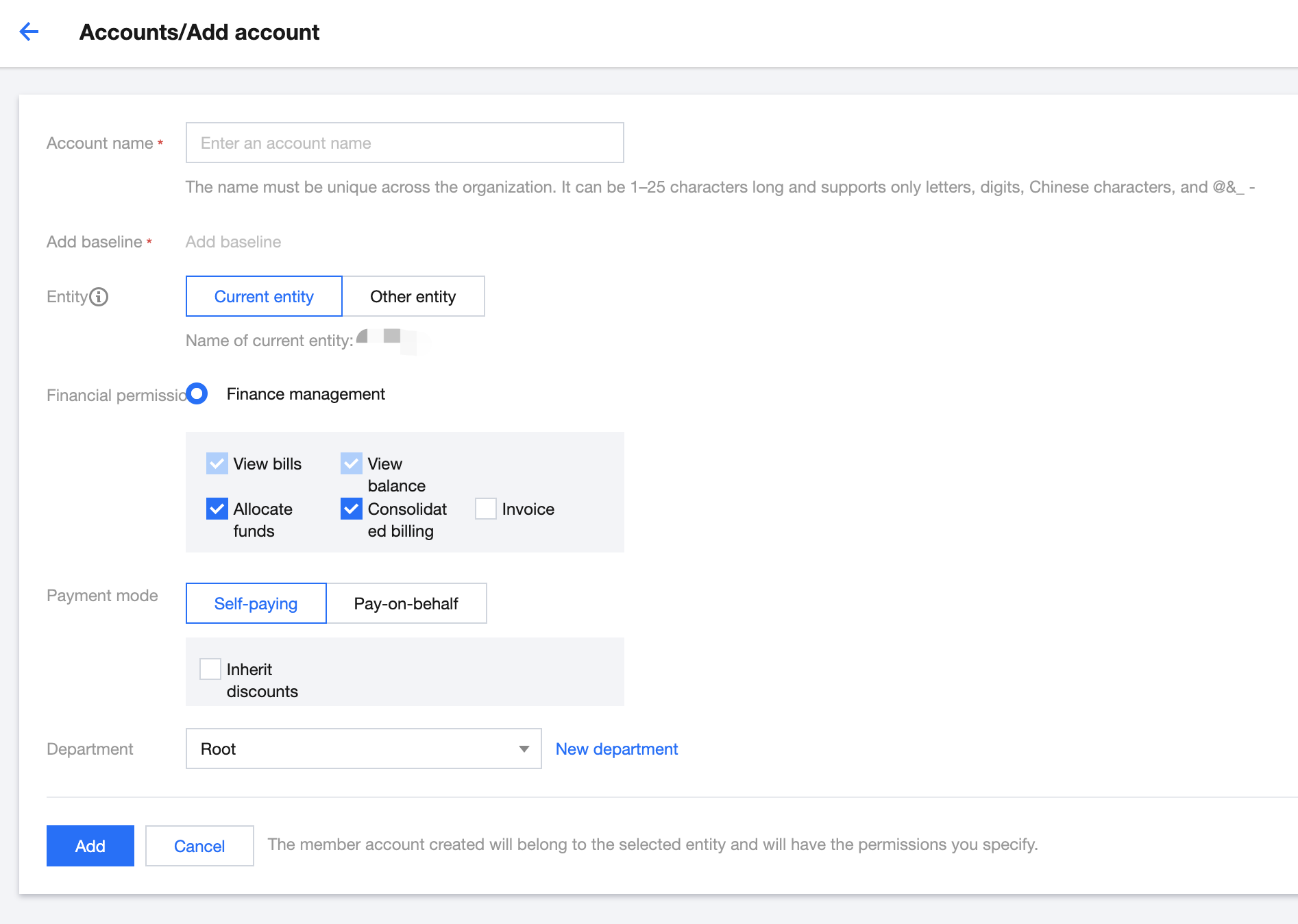Screen dimensions: 1298x924
Task: Click the Entity info icon
Action: 99,297
